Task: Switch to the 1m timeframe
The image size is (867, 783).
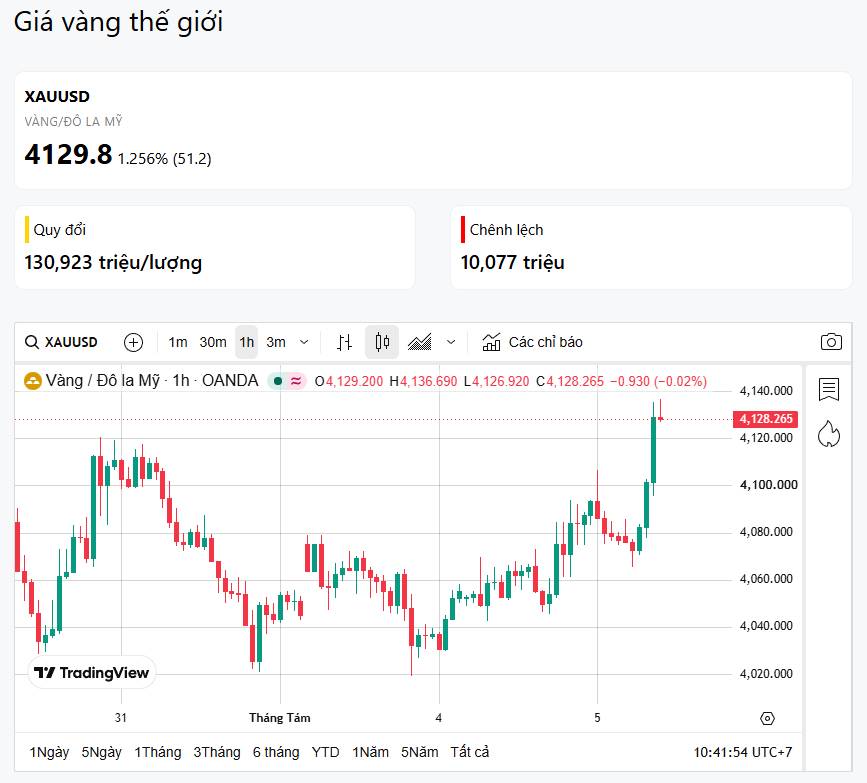Action: [x=177, y=342]
